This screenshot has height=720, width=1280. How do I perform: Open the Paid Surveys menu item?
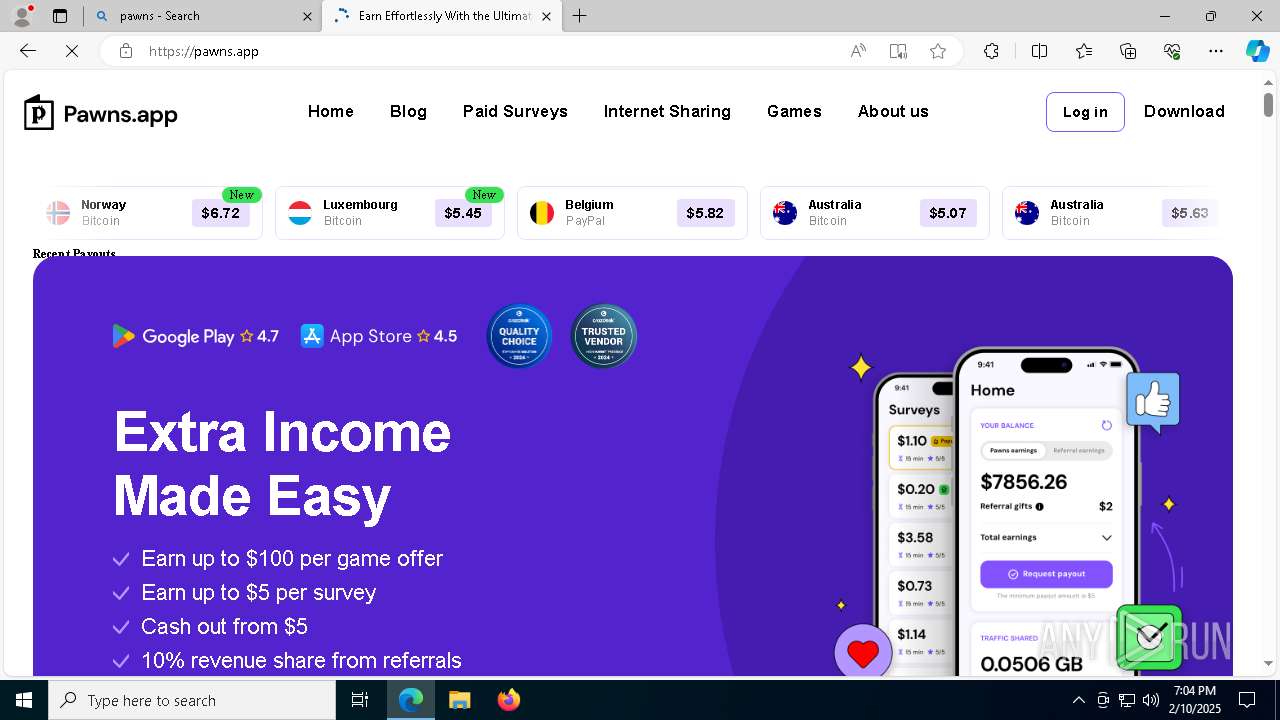(x=515, y=111)
